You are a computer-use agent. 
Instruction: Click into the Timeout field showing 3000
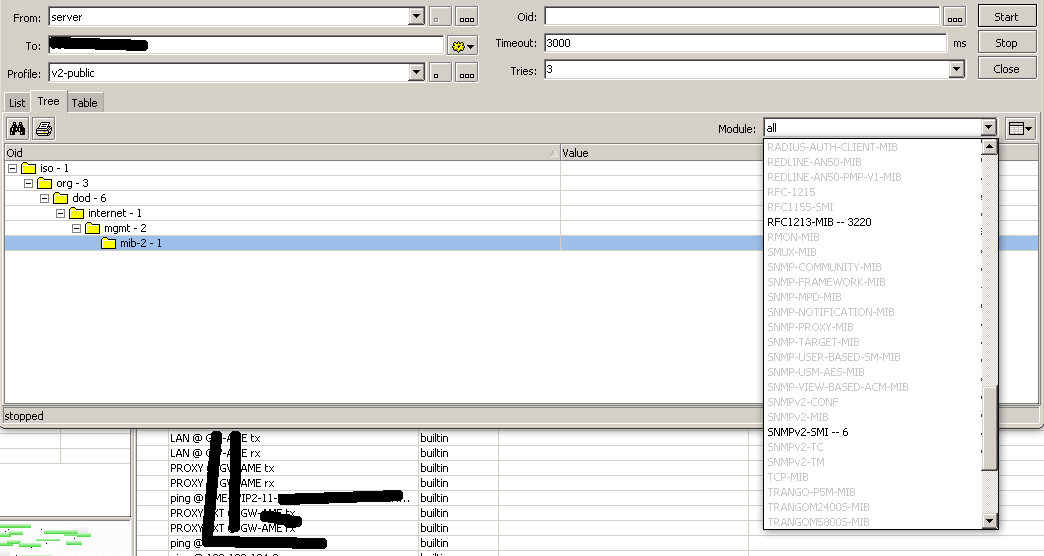coord(745,43)
